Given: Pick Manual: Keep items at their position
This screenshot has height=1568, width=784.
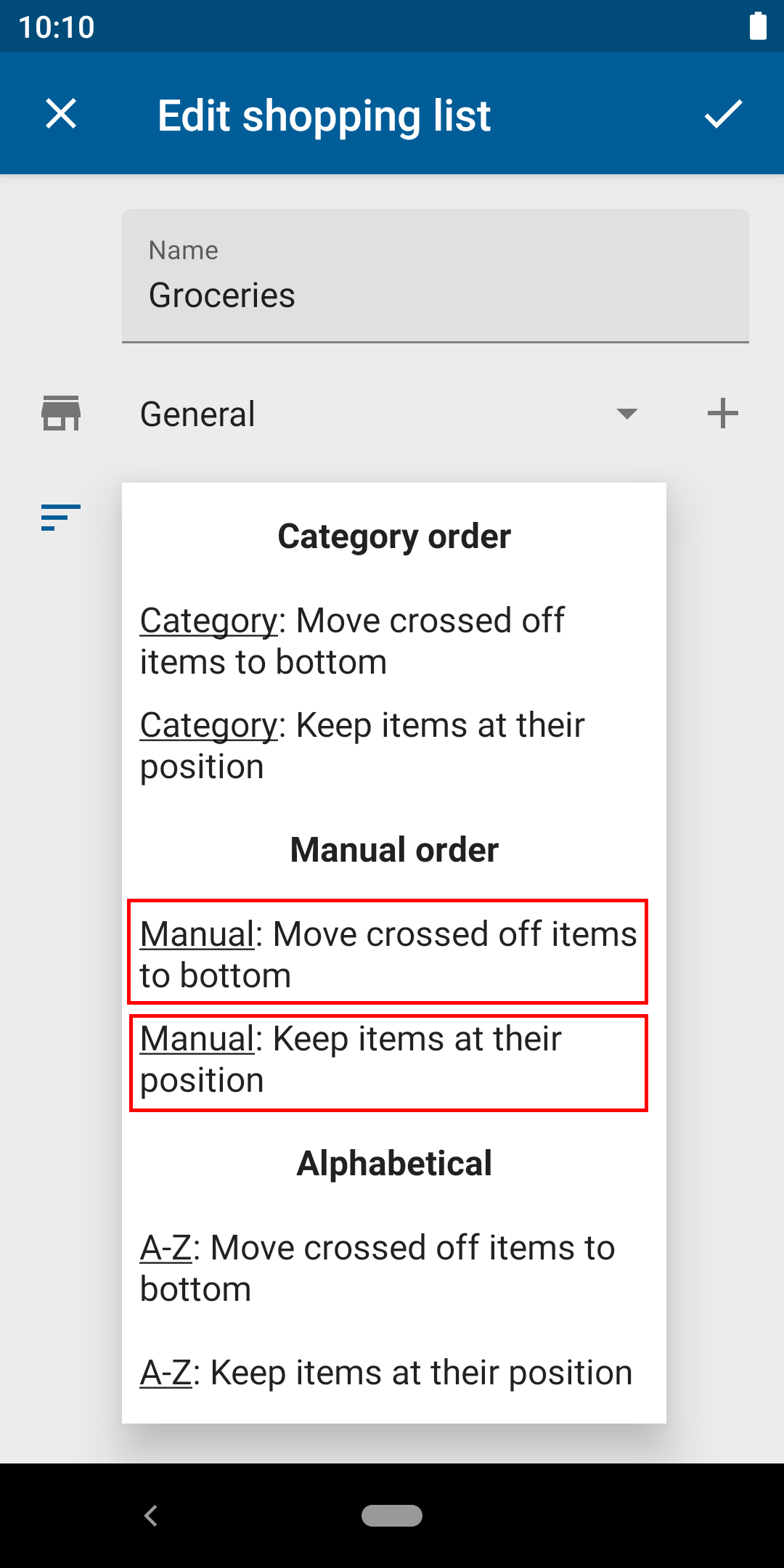Looking at the screenshot, I should pos(388,1063).
